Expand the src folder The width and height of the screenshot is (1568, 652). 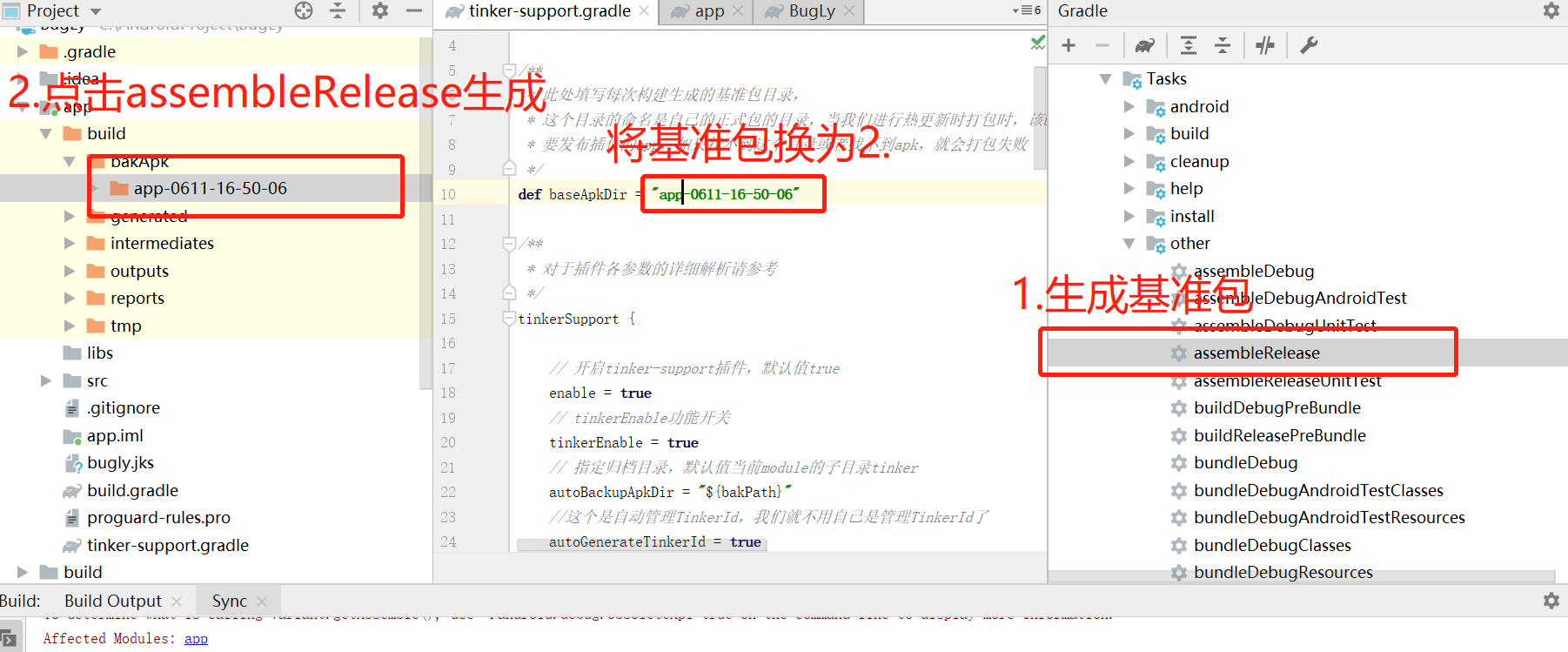[x=46, y=381]
